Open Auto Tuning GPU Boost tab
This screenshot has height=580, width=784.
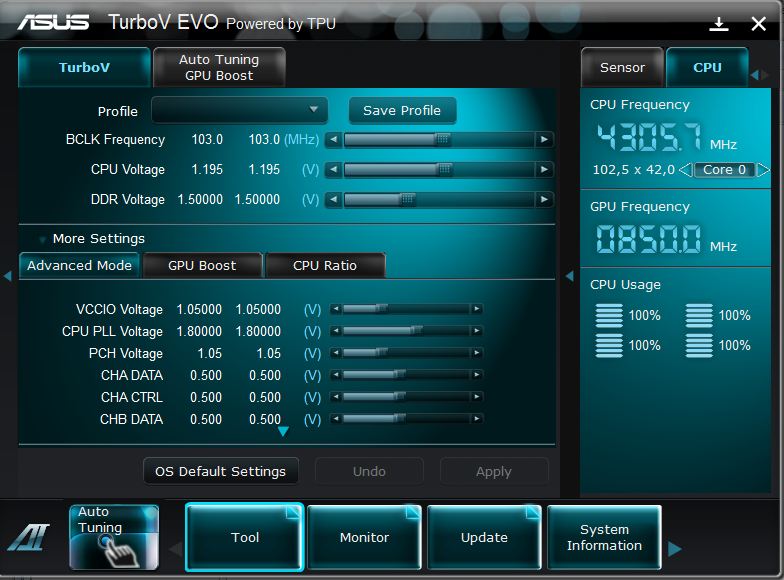click(219, 67)
